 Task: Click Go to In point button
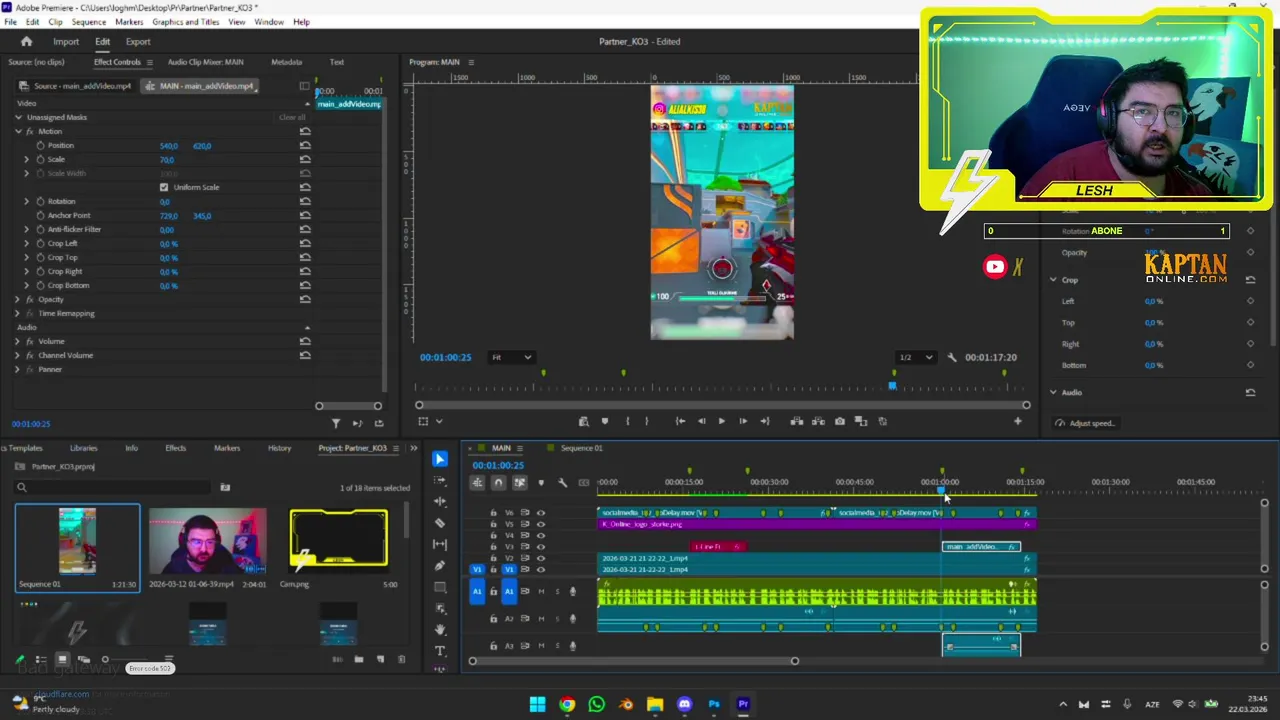(680, 421)
